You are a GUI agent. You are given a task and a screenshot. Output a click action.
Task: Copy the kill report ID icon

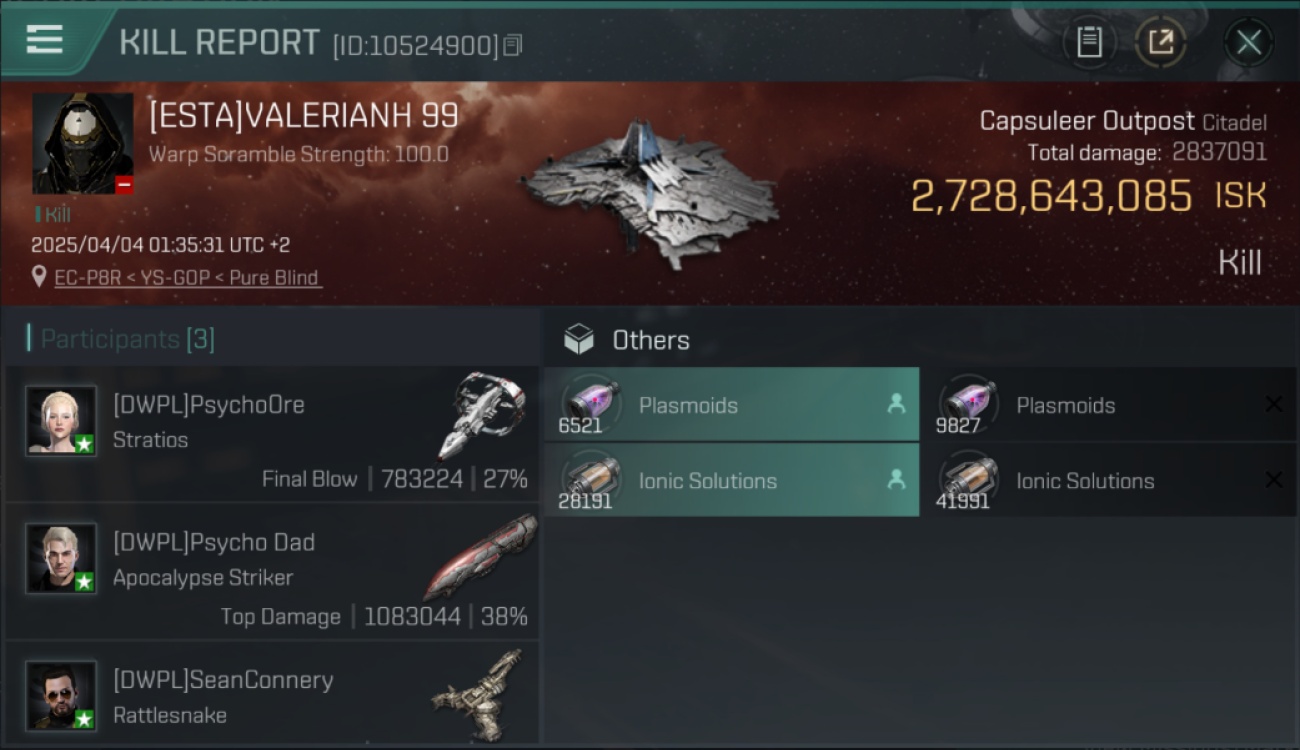pos(513,45)
